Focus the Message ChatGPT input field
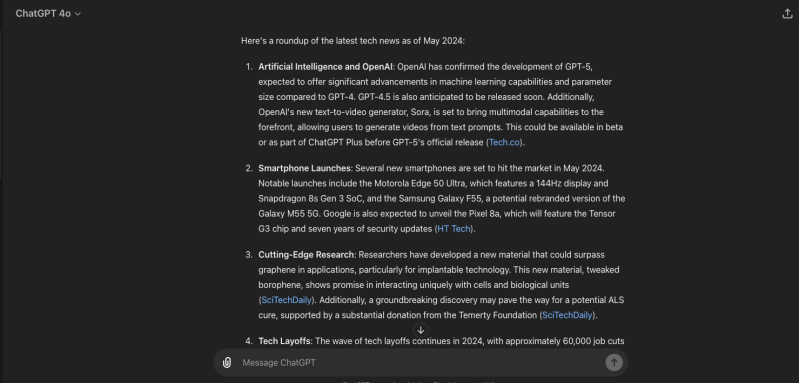 [420, 363]
